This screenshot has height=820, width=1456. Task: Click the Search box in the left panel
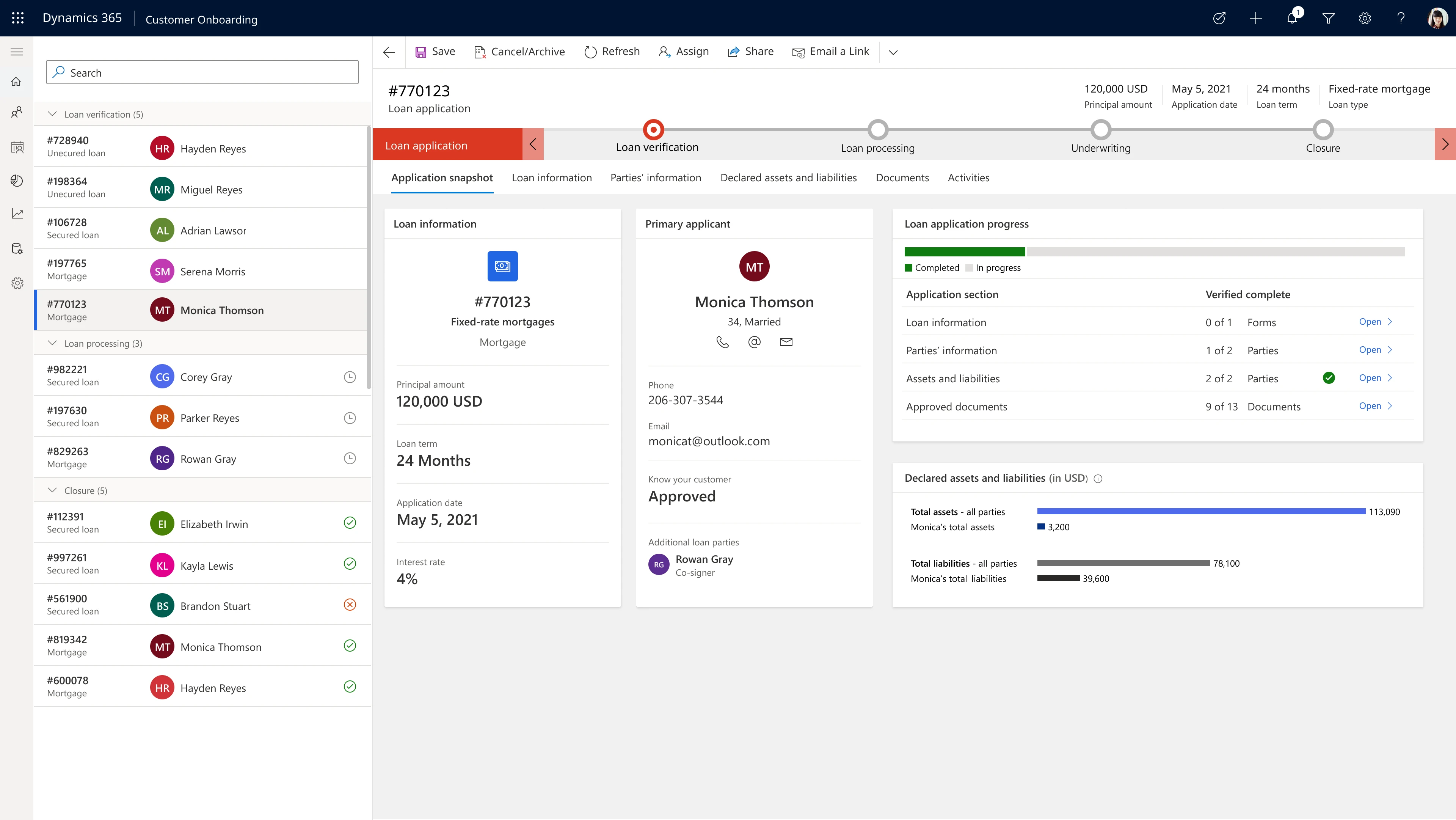(x=202, y=72)
